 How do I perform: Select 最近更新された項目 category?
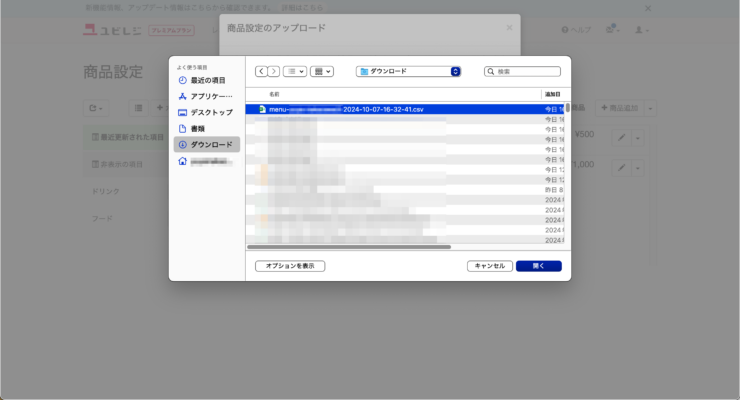click(127, 137)
